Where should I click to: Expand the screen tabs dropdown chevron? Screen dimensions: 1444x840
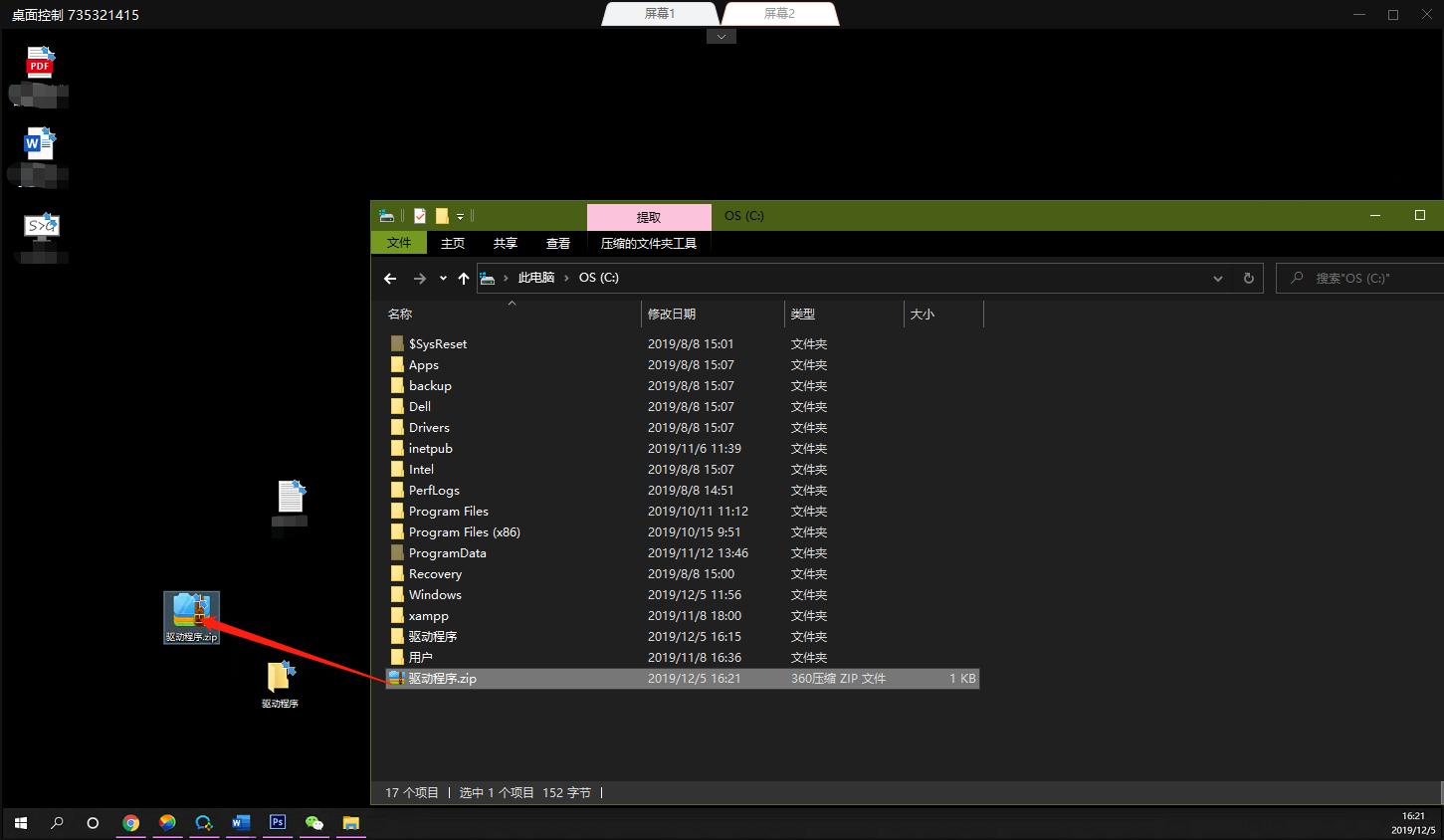[722, 37]
